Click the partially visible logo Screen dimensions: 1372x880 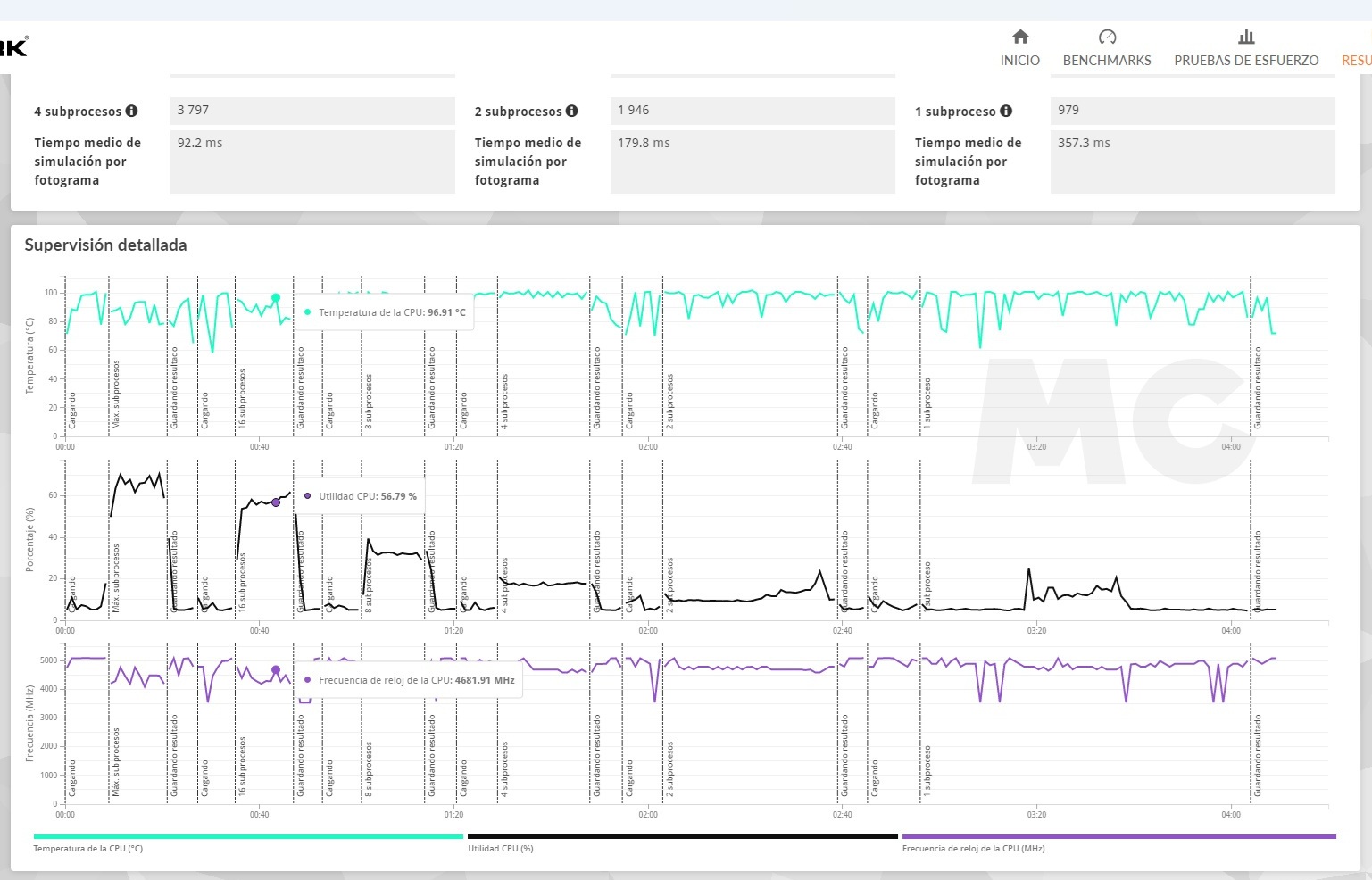[x=13, y=46]
